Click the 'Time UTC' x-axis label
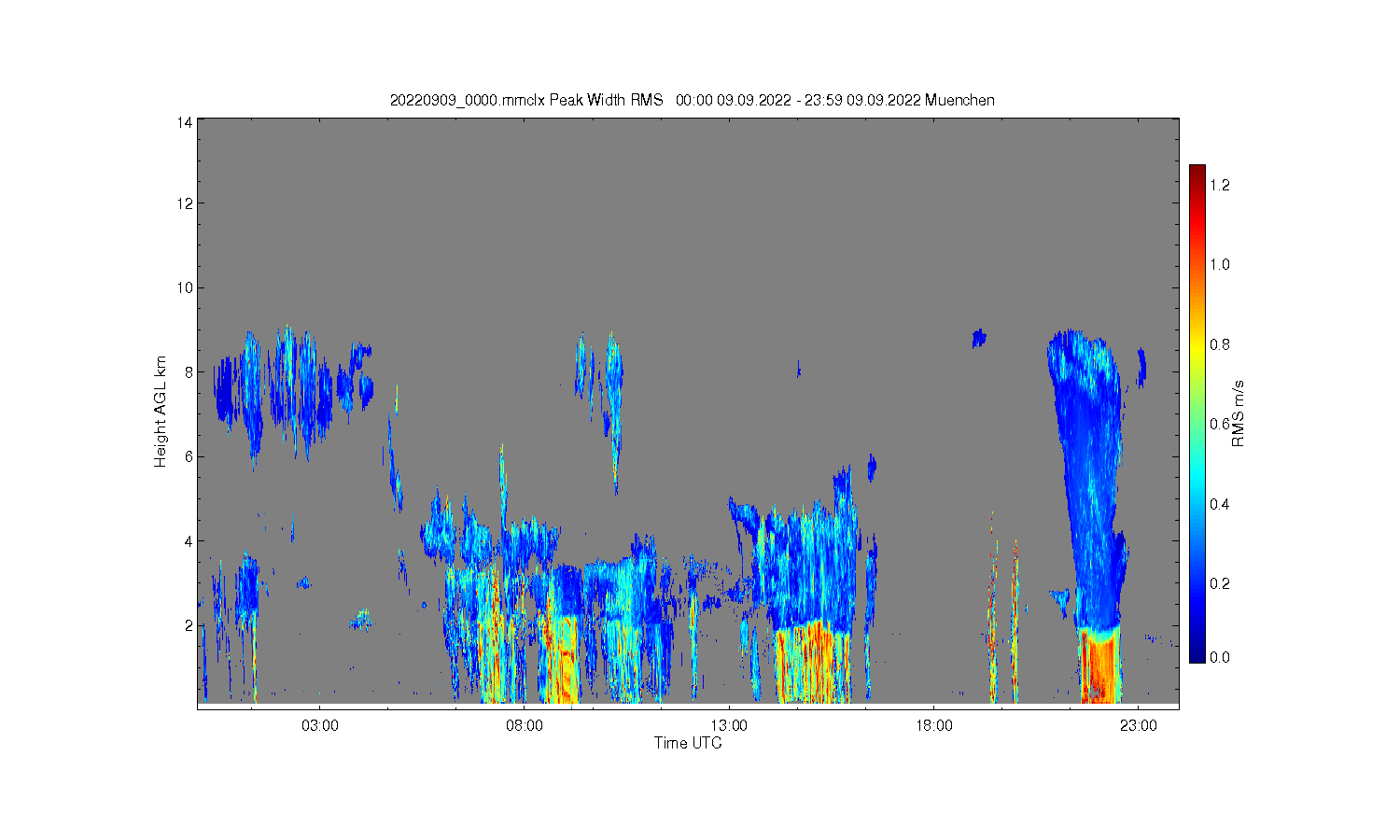 point(688,743)
